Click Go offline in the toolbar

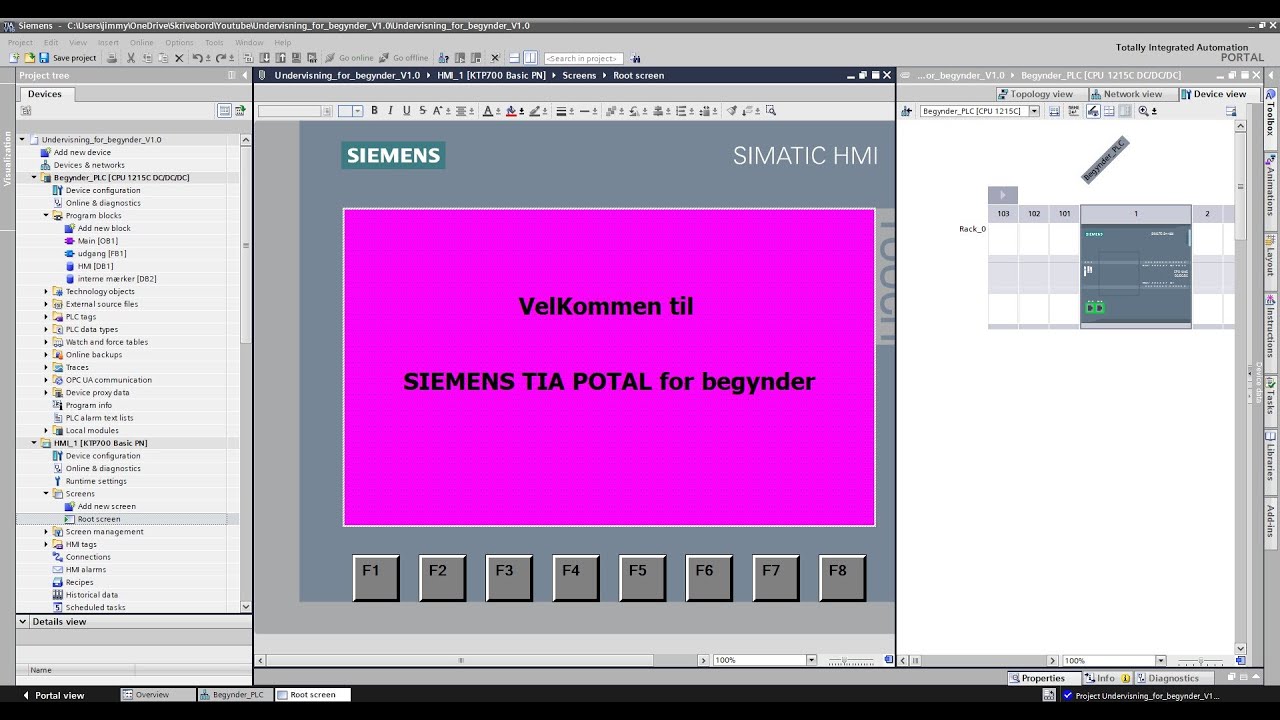click(x=403, y=58)
